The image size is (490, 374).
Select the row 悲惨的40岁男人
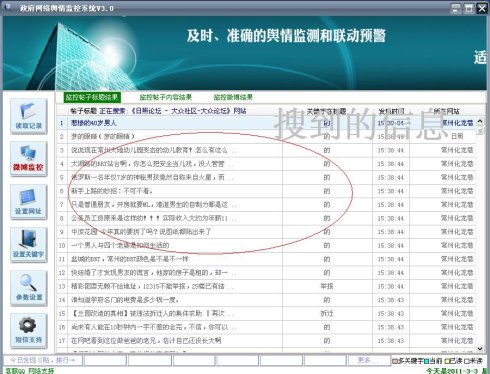point(267,123)
